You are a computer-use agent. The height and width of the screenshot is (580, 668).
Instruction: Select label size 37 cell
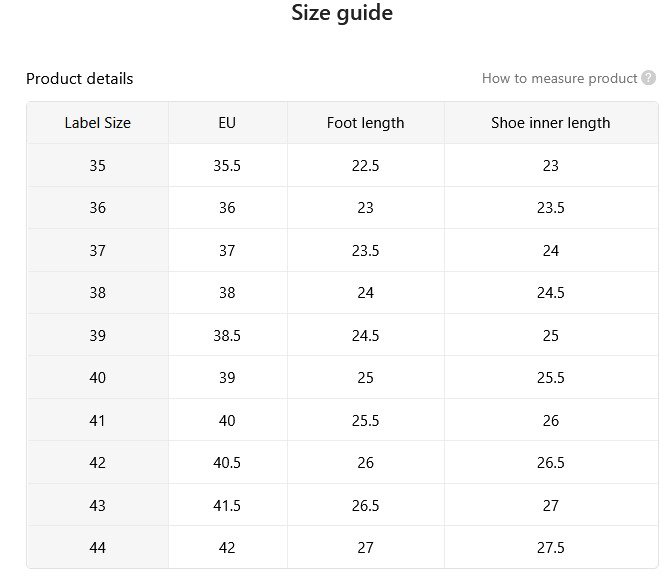click(x=98, y=251)
